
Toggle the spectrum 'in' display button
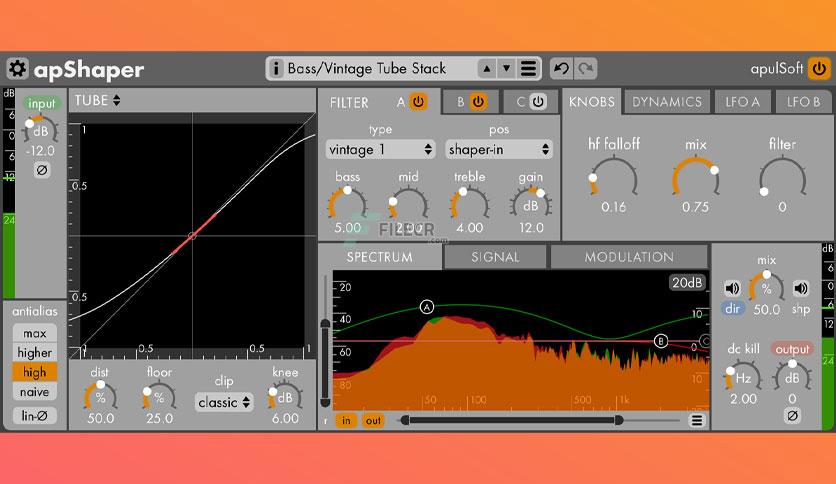(x=346, y=421)
